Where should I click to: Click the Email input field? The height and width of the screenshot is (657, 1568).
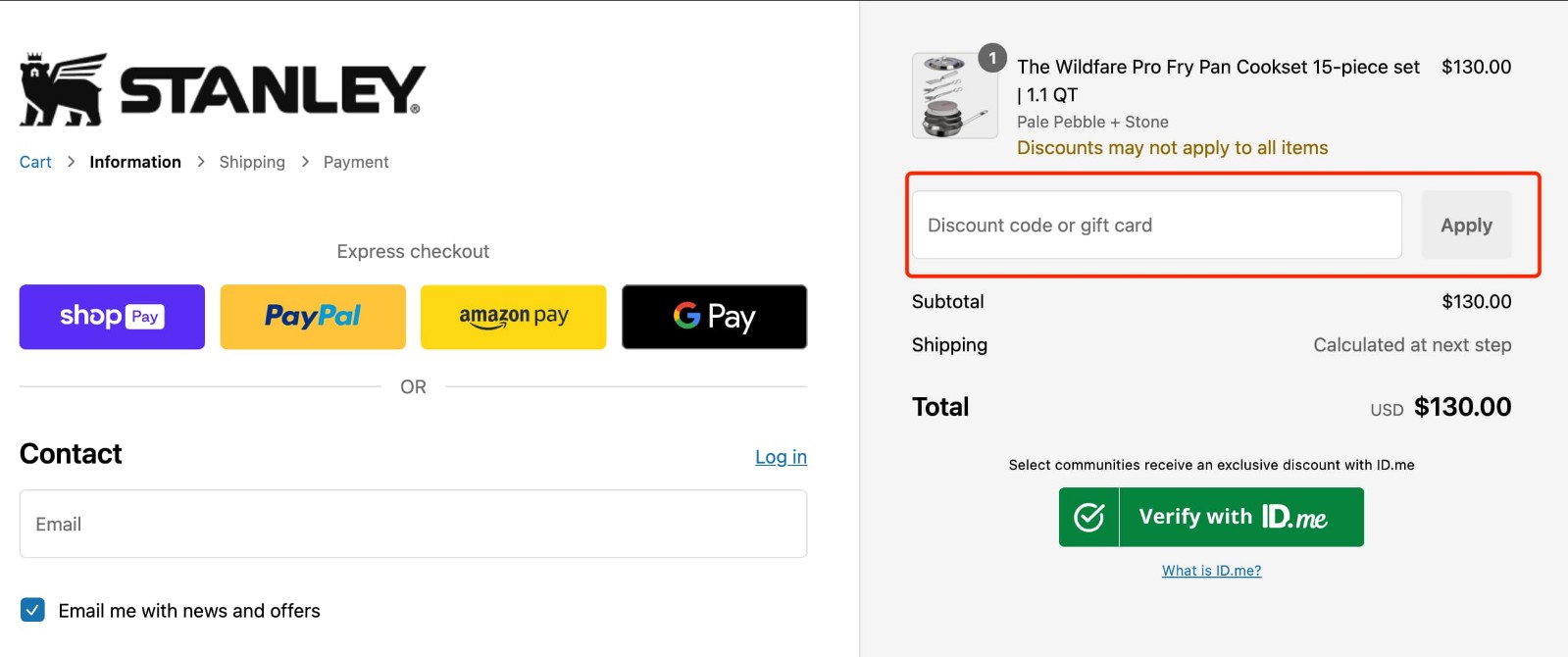pyautogui.click(x=412, y=523)
